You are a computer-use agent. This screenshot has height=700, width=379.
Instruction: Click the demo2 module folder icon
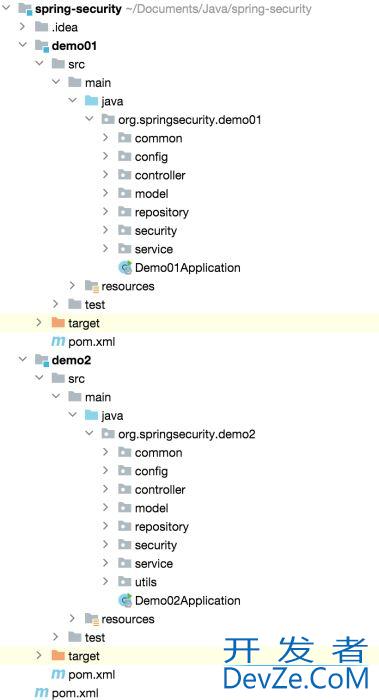tap(42, 360)
